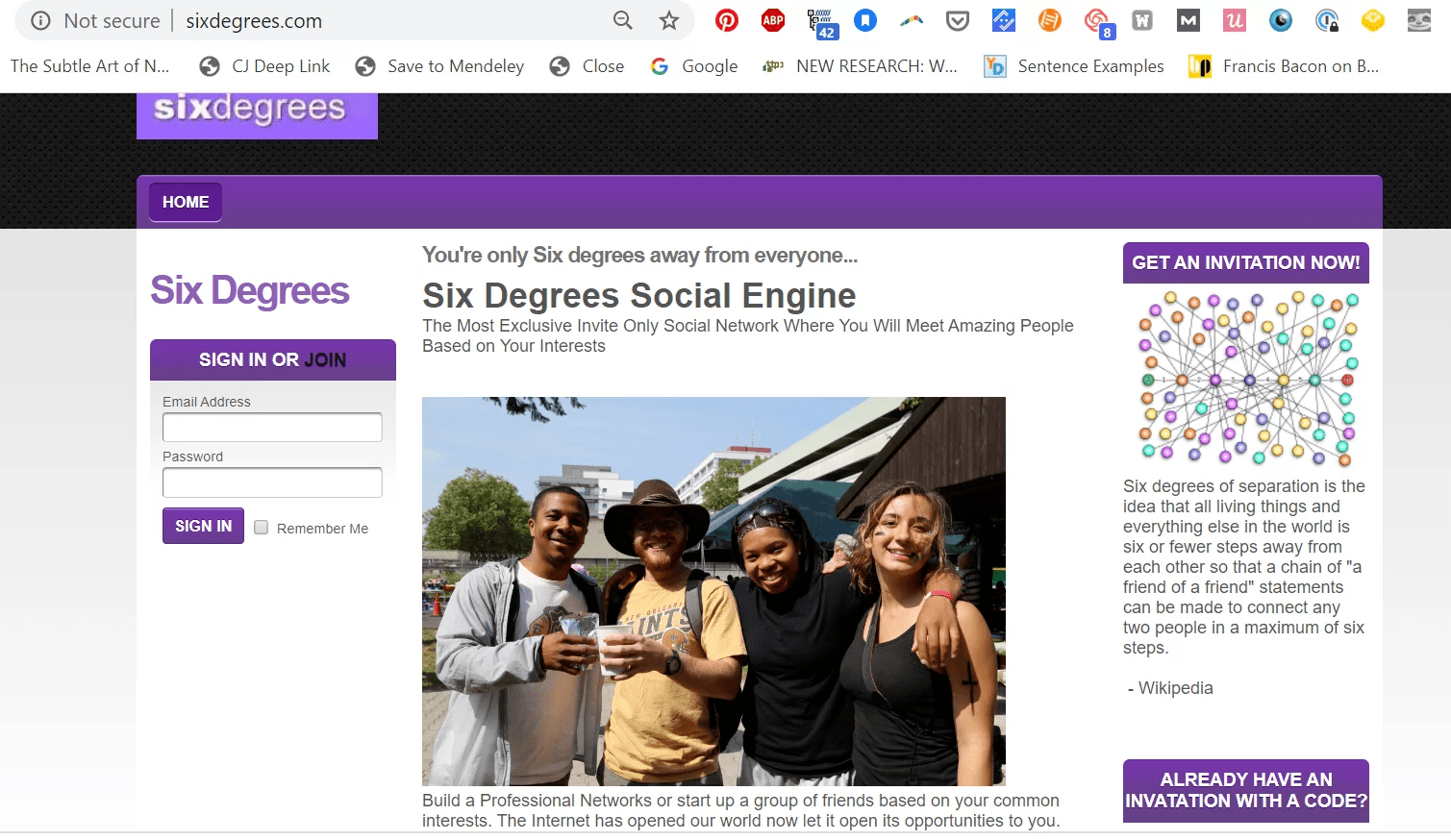Click the JOIN link in sign-in header

[325, 360]
